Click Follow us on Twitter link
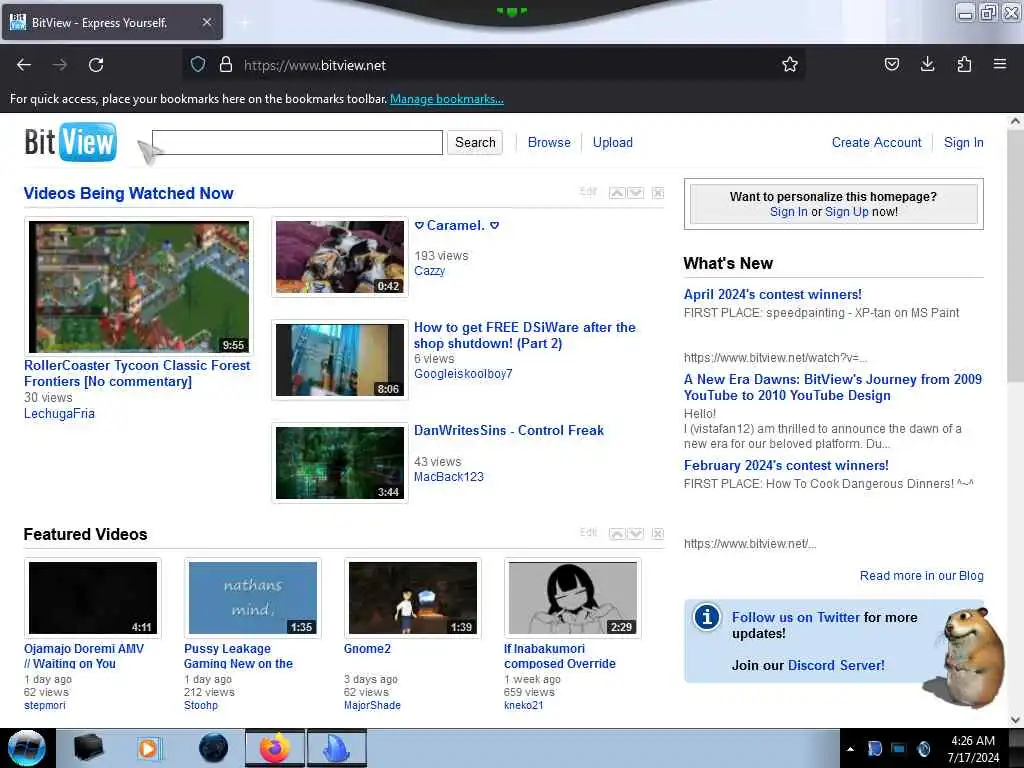The width and height of the screenshot is (1024, 768). coord(796,617)
